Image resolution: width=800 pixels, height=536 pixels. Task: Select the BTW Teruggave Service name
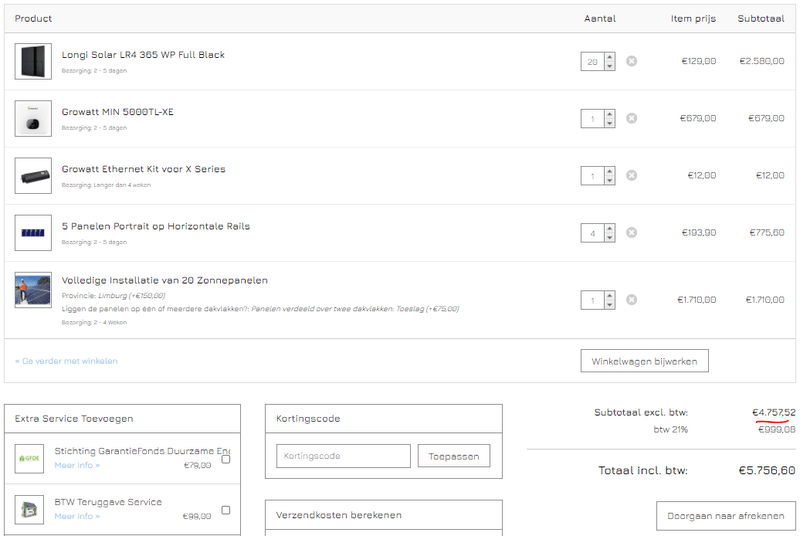tap(108, 502)
